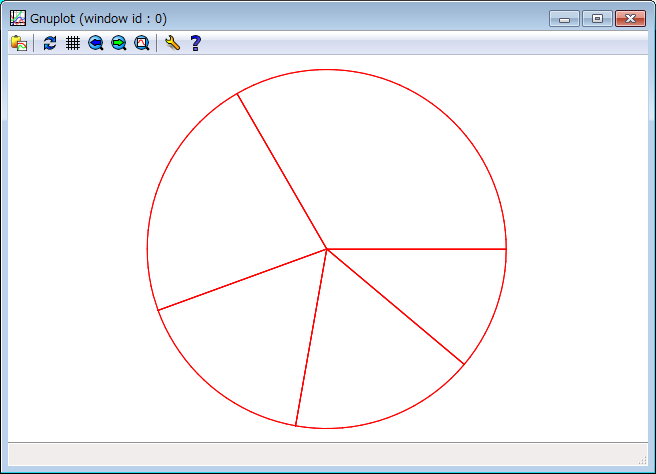The width and height of the screenshot is (656, 474).
Task: Close the Gnuplot window
Action: 630,19
